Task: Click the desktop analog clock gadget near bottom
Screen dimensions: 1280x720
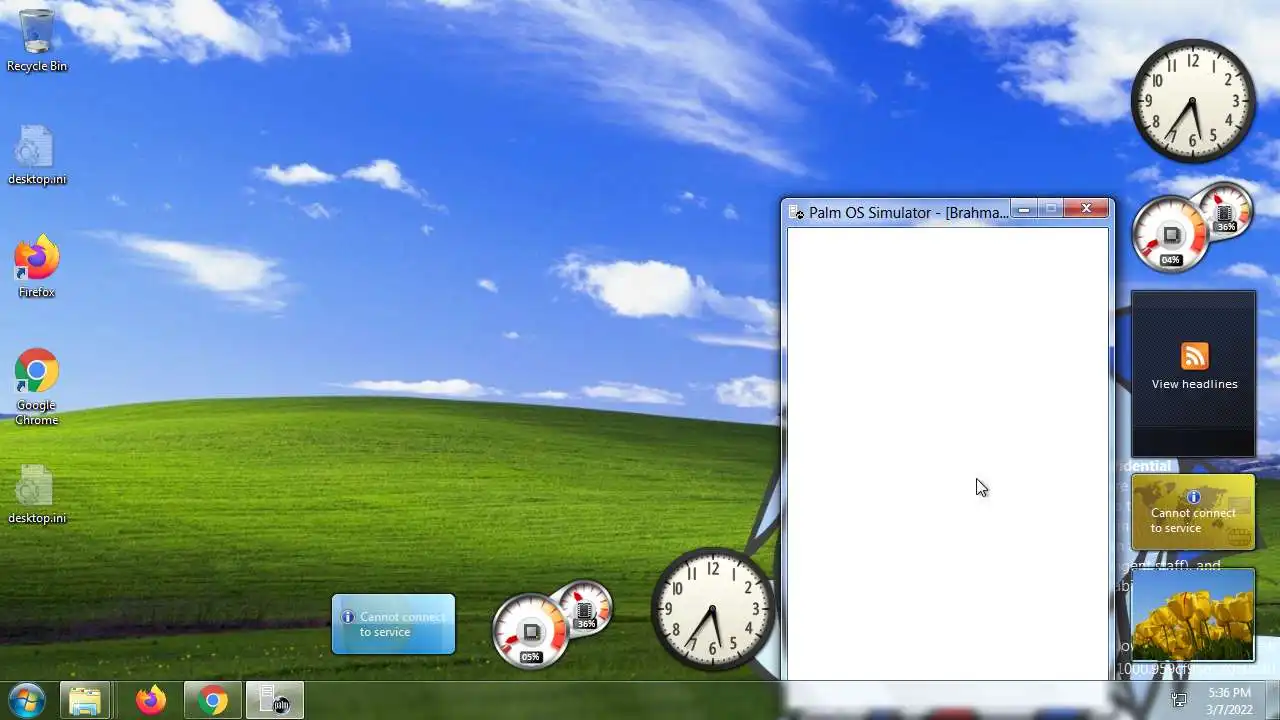Action: click(713, 609)
